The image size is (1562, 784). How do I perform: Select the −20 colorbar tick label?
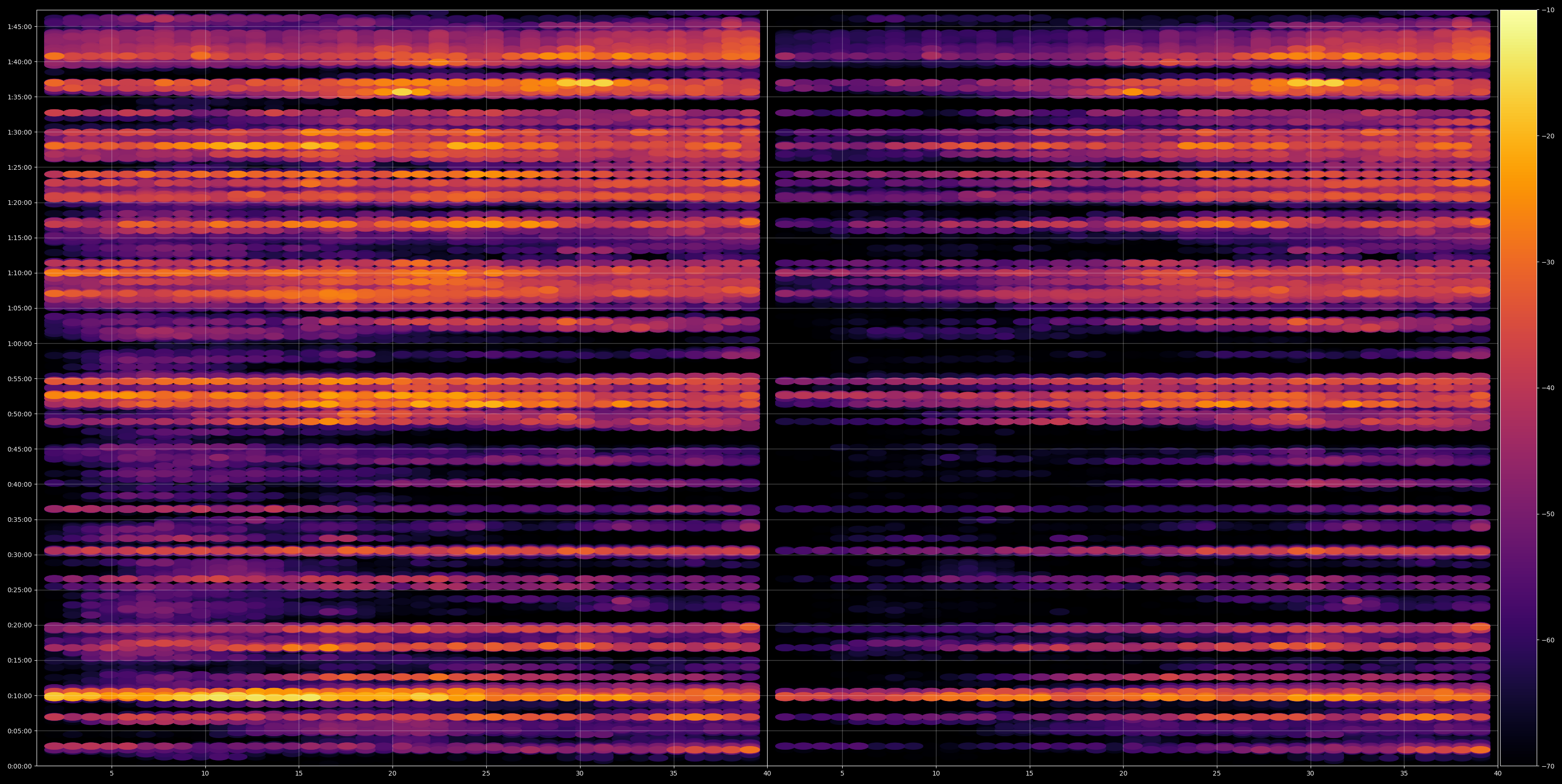pyautogui.click(x=1548, y=136)
